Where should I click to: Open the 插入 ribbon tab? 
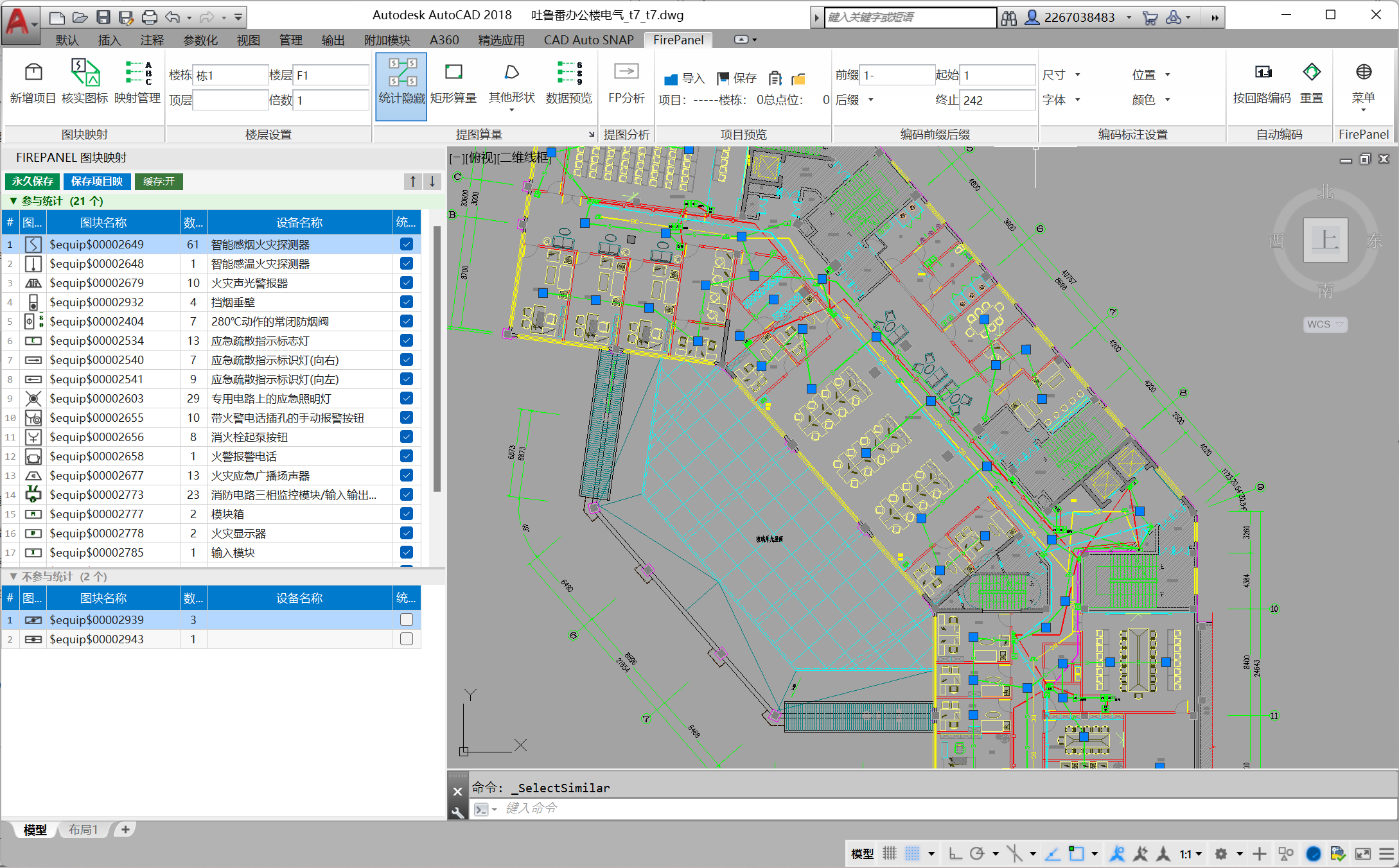pyautogui.click(x=110, y=40)
